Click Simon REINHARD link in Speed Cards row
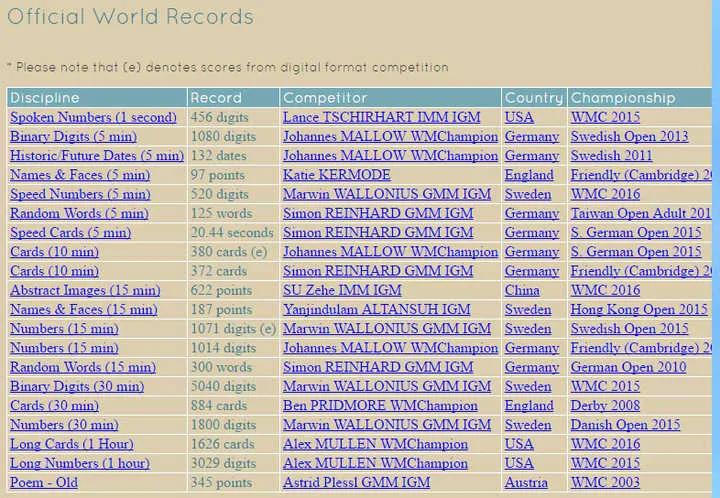Image resolution: width=720 pixels, height=498 pixels. (378, 233)
